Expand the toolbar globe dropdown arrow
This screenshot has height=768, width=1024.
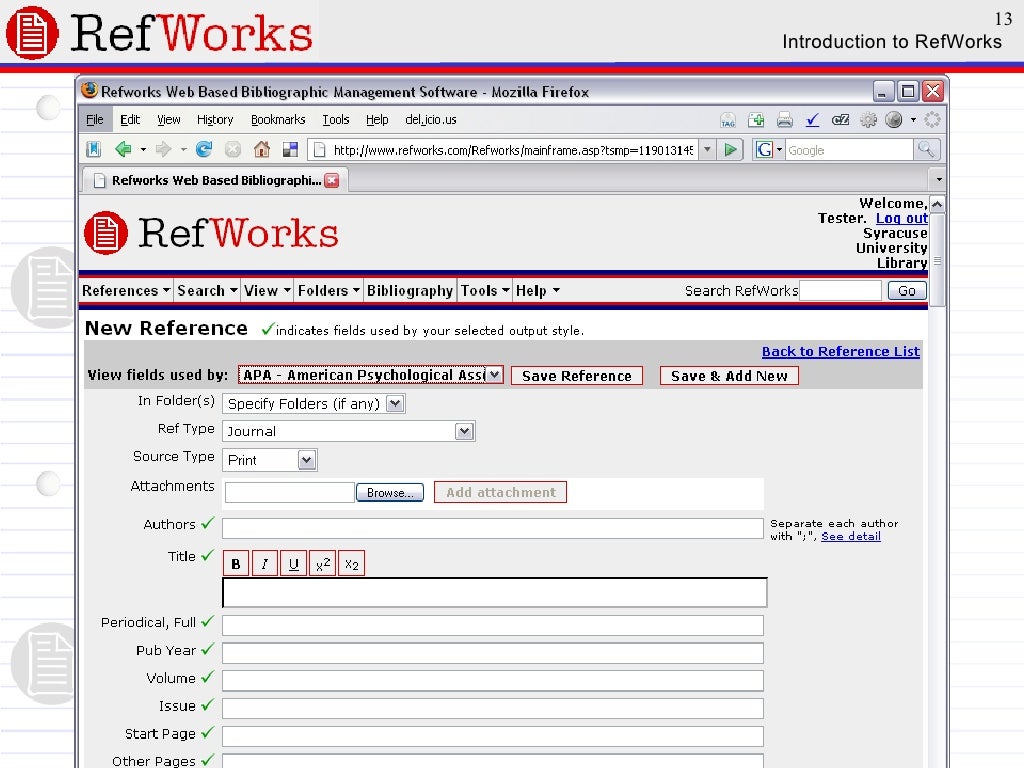click(x=913, y=120)
